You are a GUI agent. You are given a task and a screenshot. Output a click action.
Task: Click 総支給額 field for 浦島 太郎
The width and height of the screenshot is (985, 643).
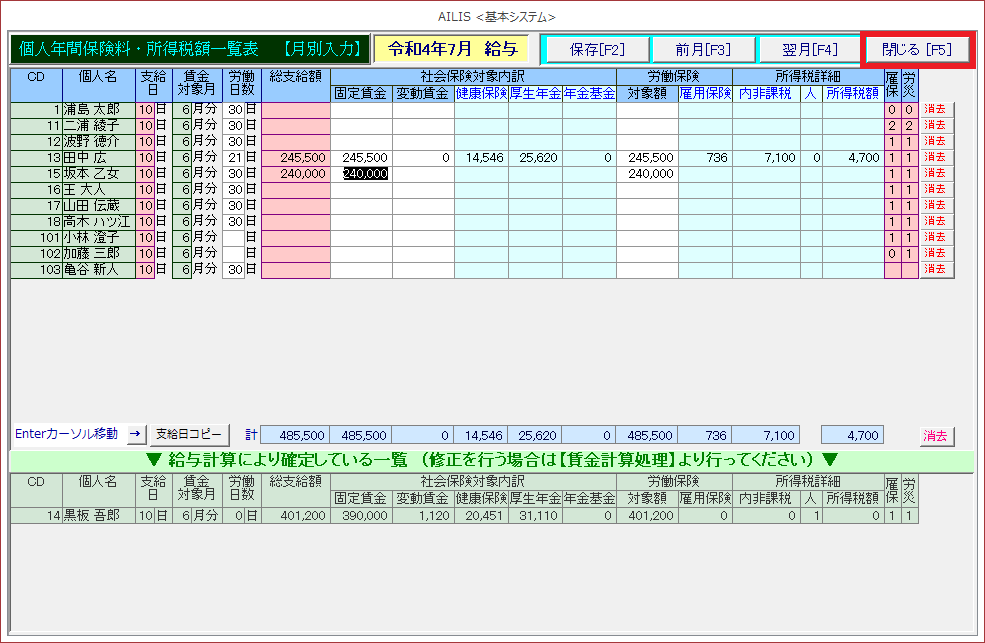point(295,110)
